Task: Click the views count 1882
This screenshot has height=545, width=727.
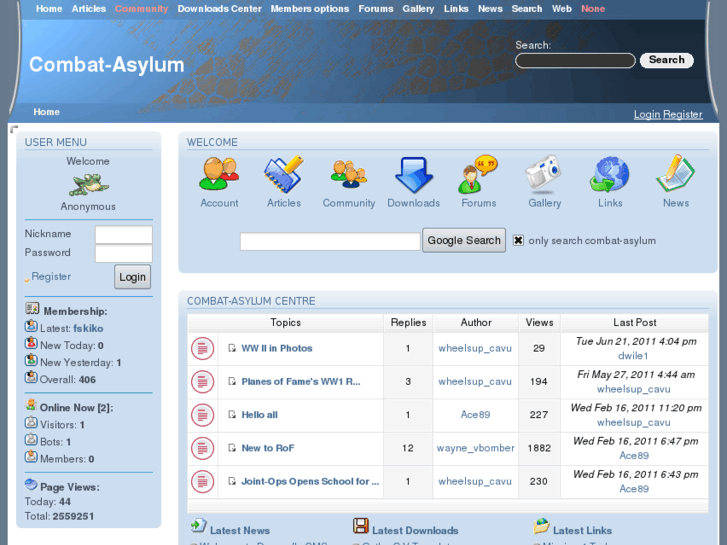Action: pos(539,448)
